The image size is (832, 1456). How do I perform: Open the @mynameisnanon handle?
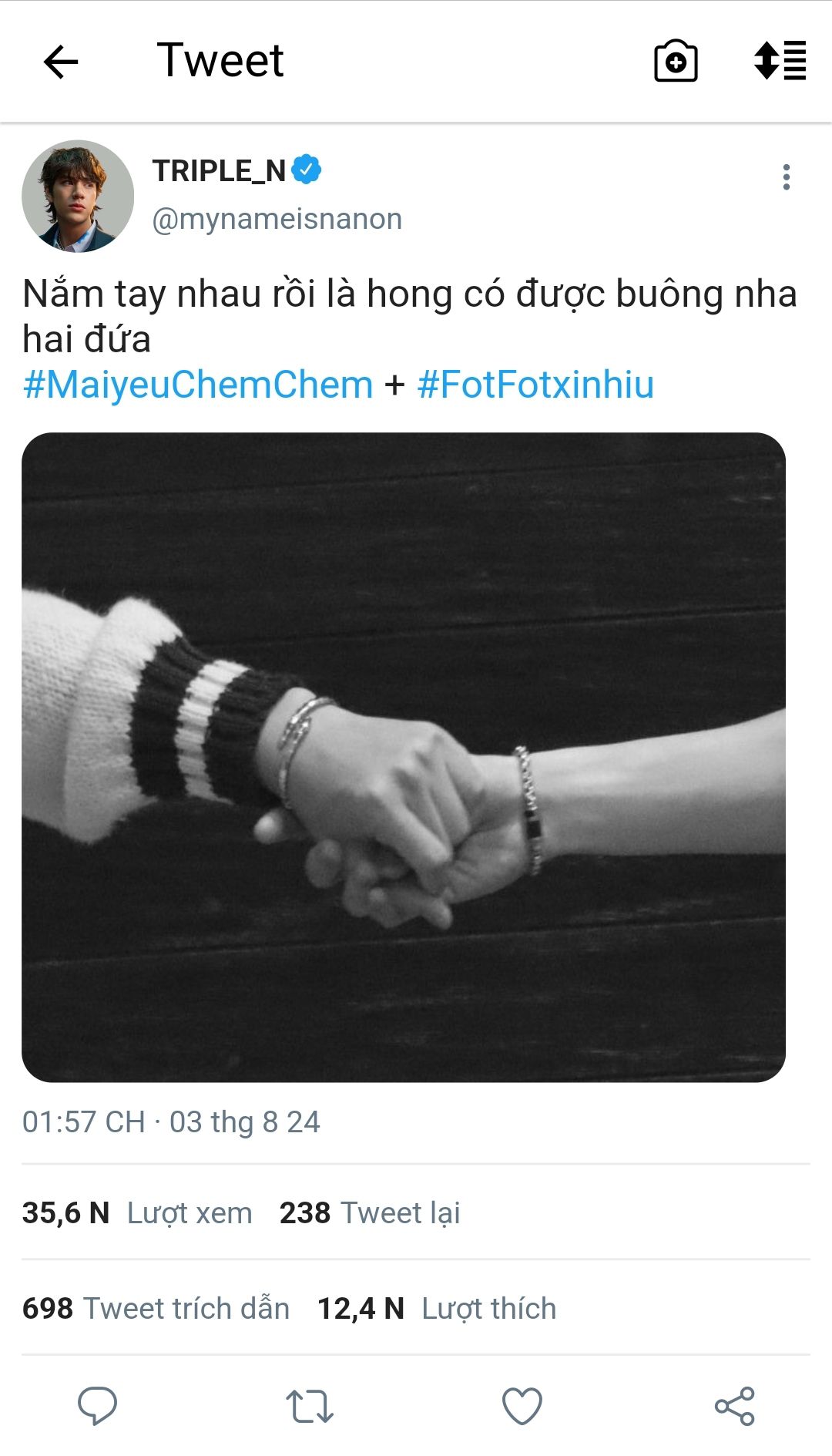[x=277, y=219]
